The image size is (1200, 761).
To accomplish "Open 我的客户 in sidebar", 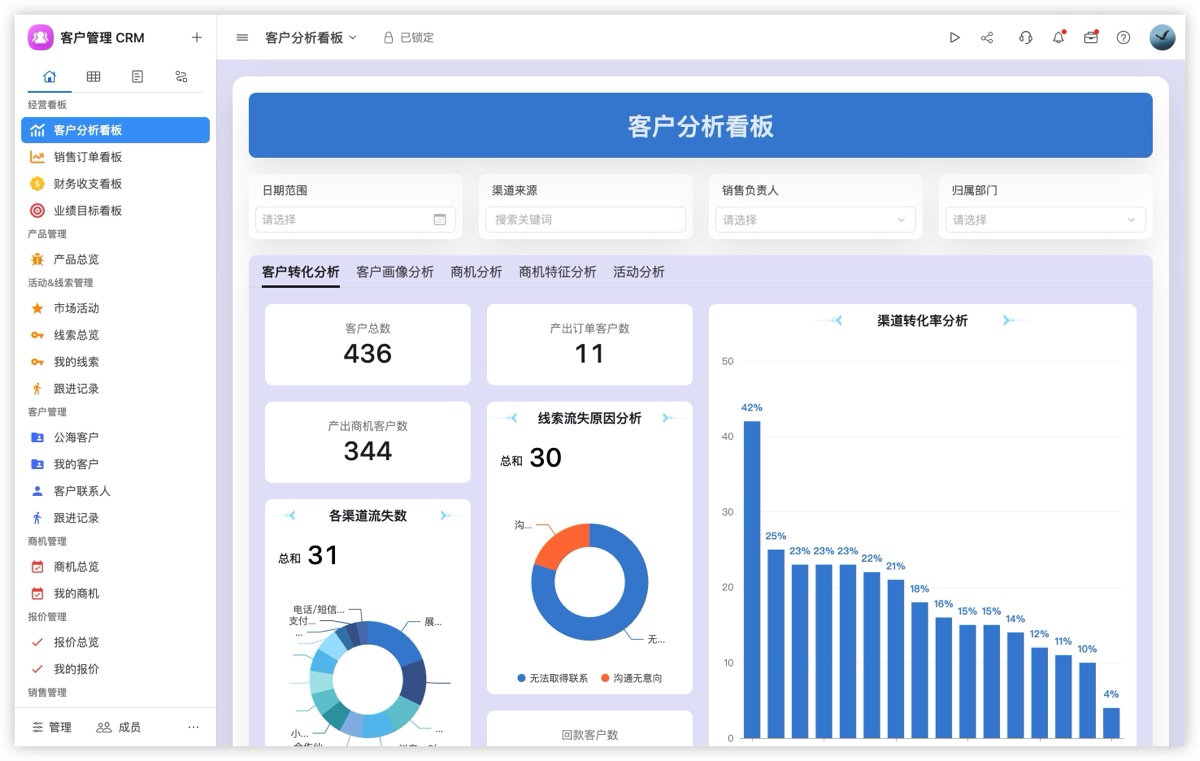I will tap(115, 464).
